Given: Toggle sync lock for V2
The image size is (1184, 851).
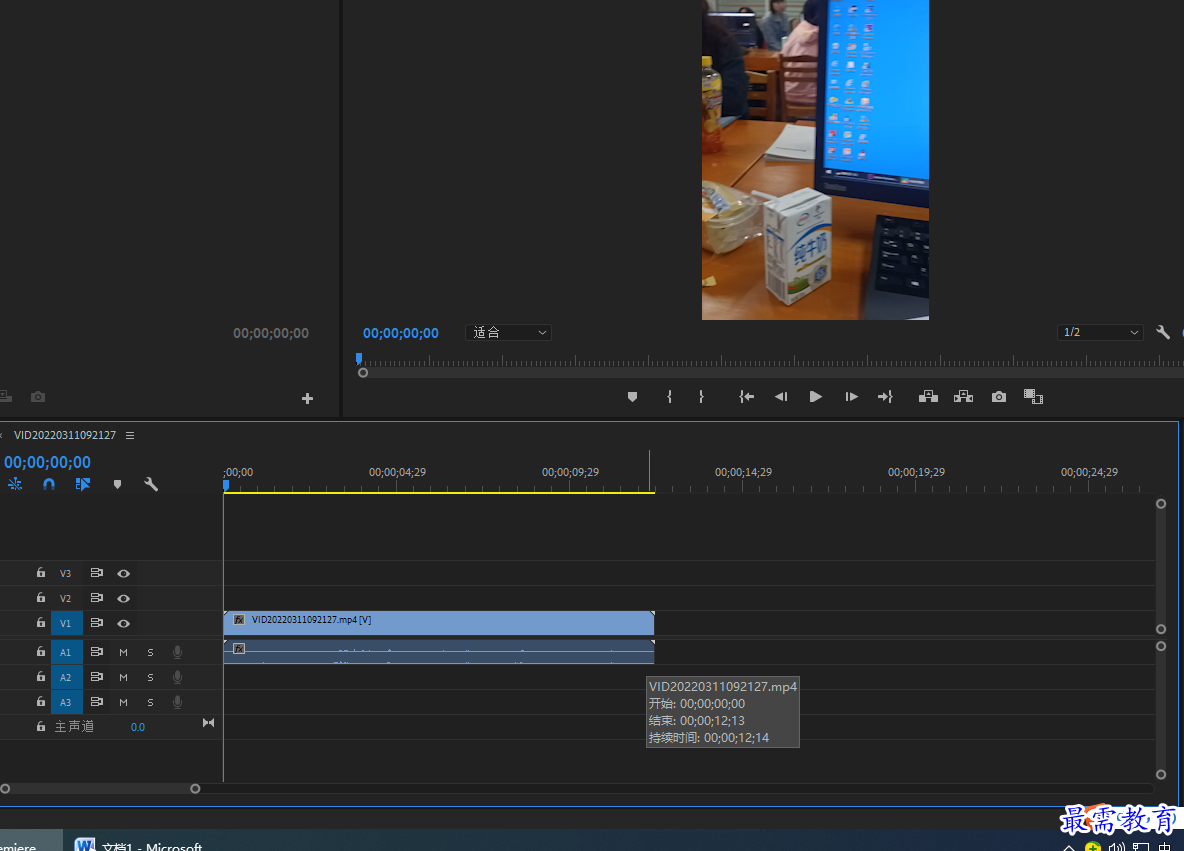Looking at the screenshot, I should click(x=97, y=598).
